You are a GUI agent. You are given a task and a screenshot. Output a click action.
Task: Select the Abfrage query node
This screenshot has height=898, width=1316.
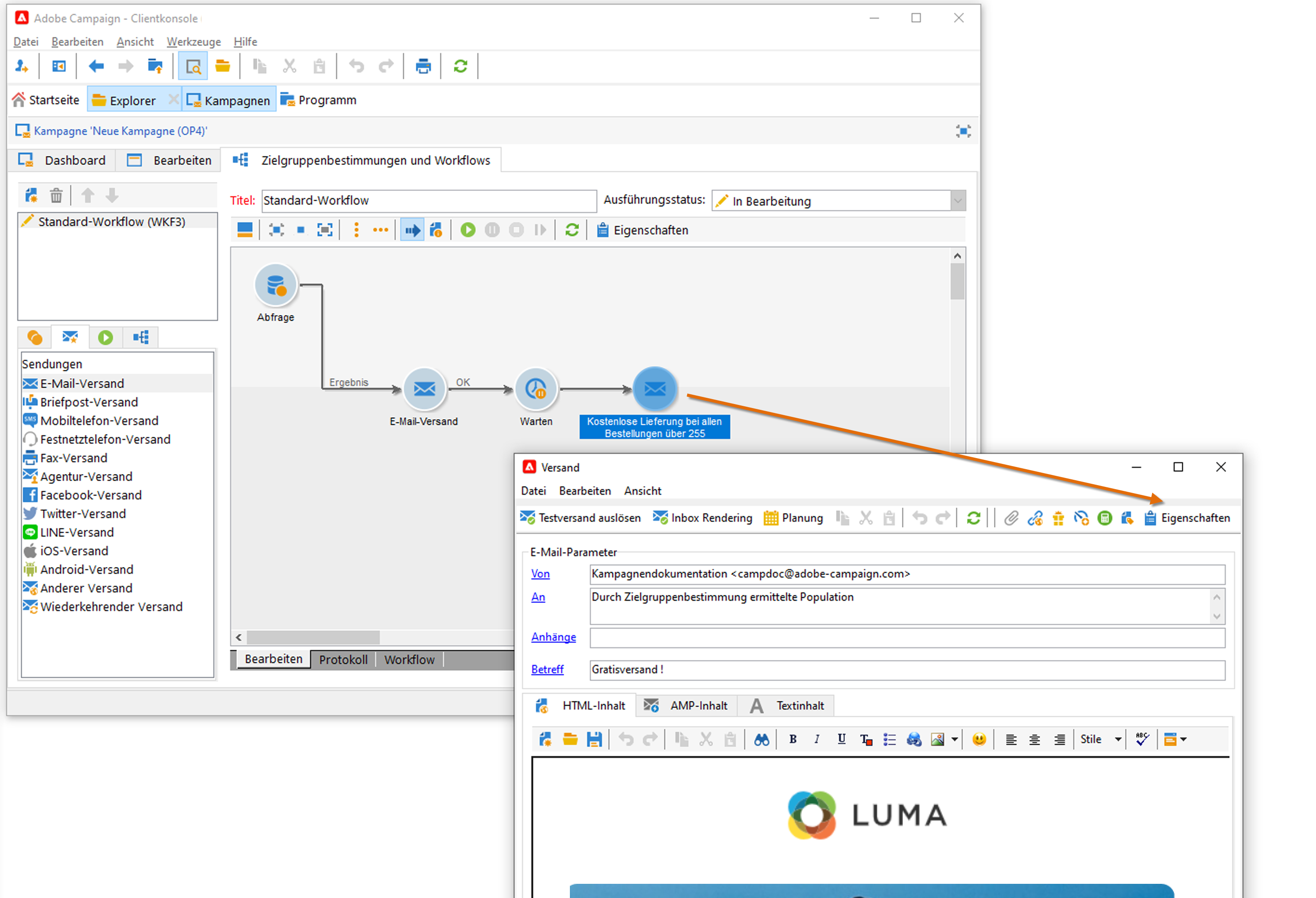[276, 285]
